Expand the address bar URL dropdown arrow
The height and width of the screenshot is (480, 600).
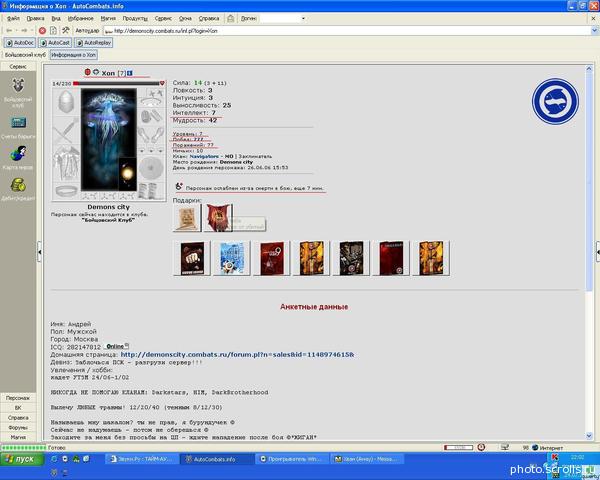[x=595, y=31]
